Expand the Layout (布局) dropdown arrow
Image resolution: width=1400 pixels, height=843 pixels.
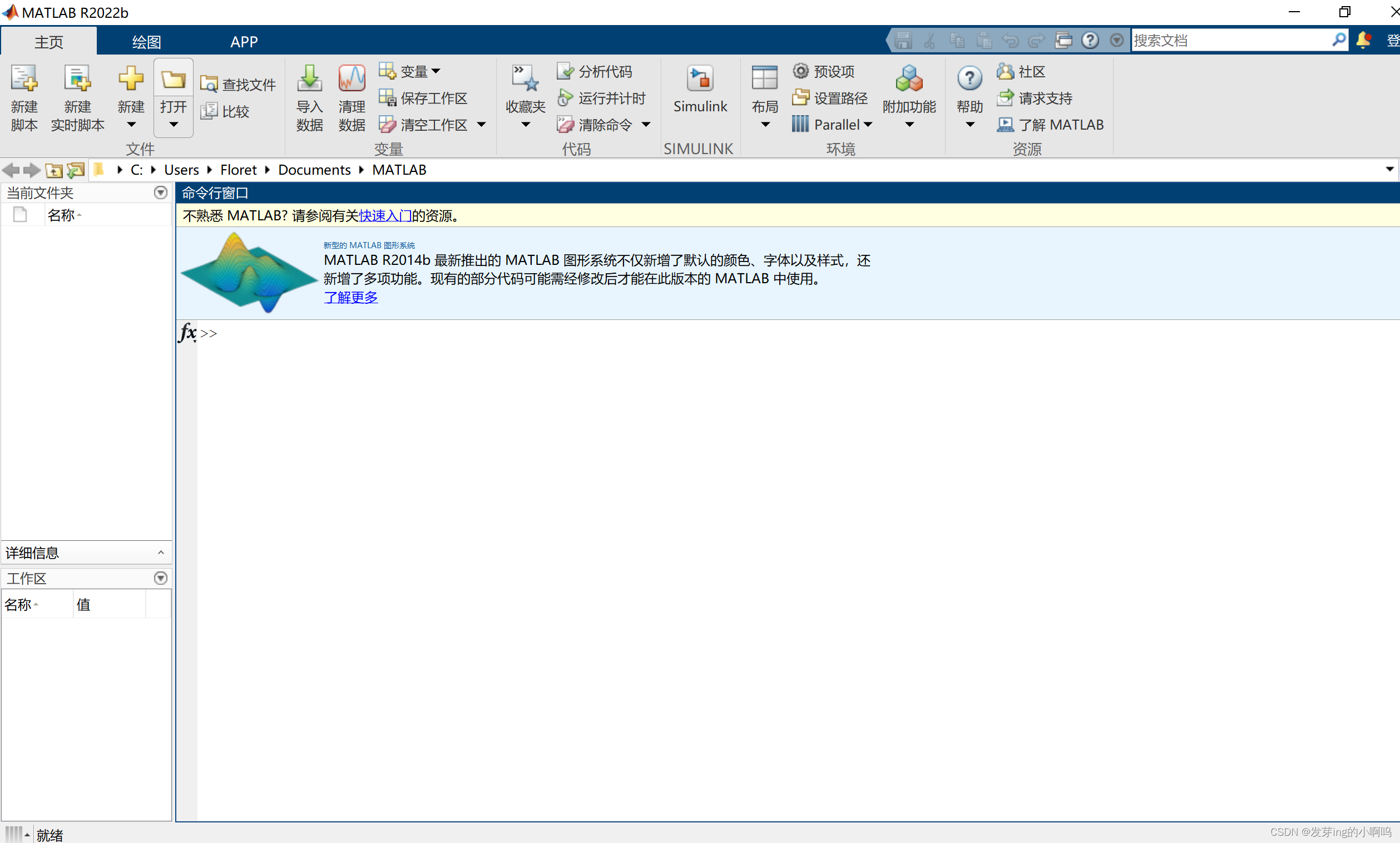point(765,125)
